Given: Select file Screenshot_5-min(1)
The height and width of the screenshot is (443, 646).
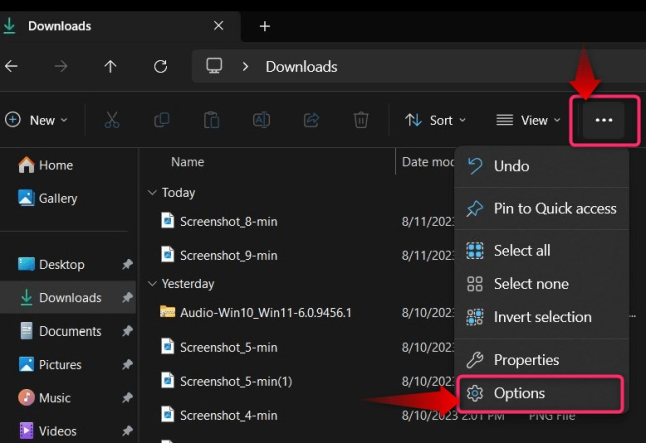Looking at the screenshot, I should 227,381.
